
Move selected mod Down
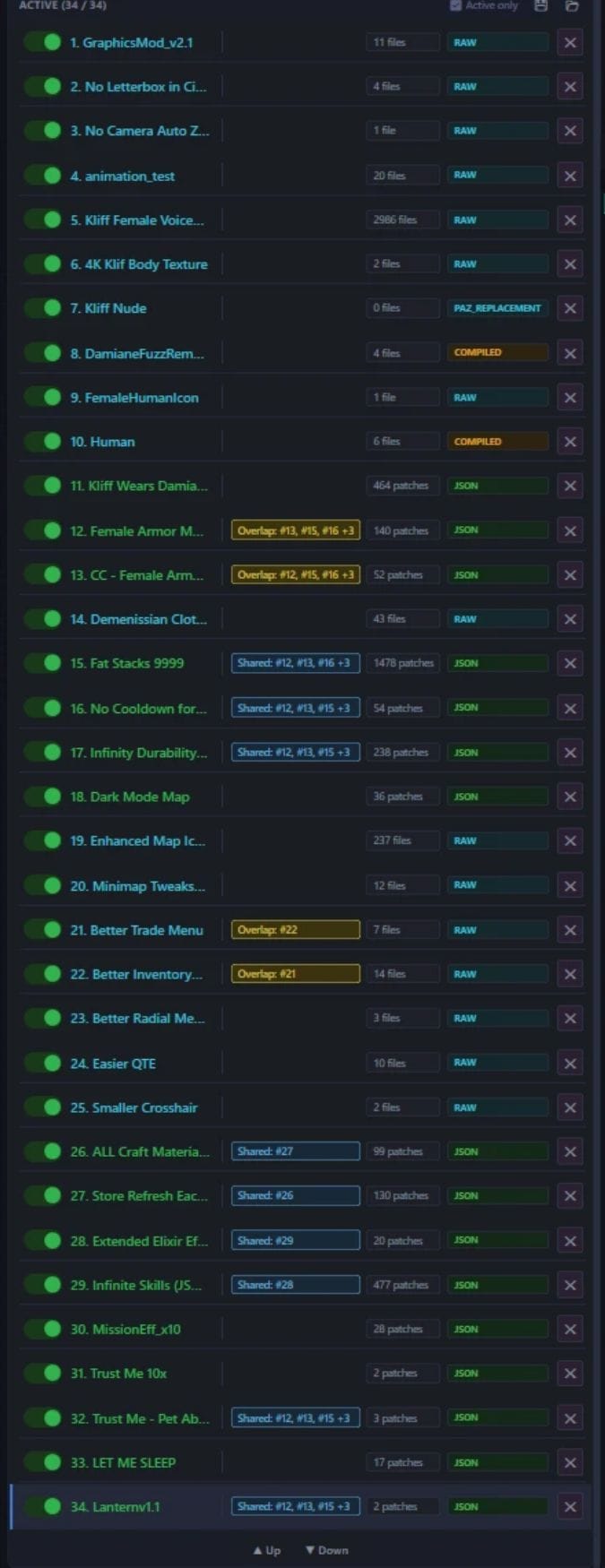pos(326,1550)
